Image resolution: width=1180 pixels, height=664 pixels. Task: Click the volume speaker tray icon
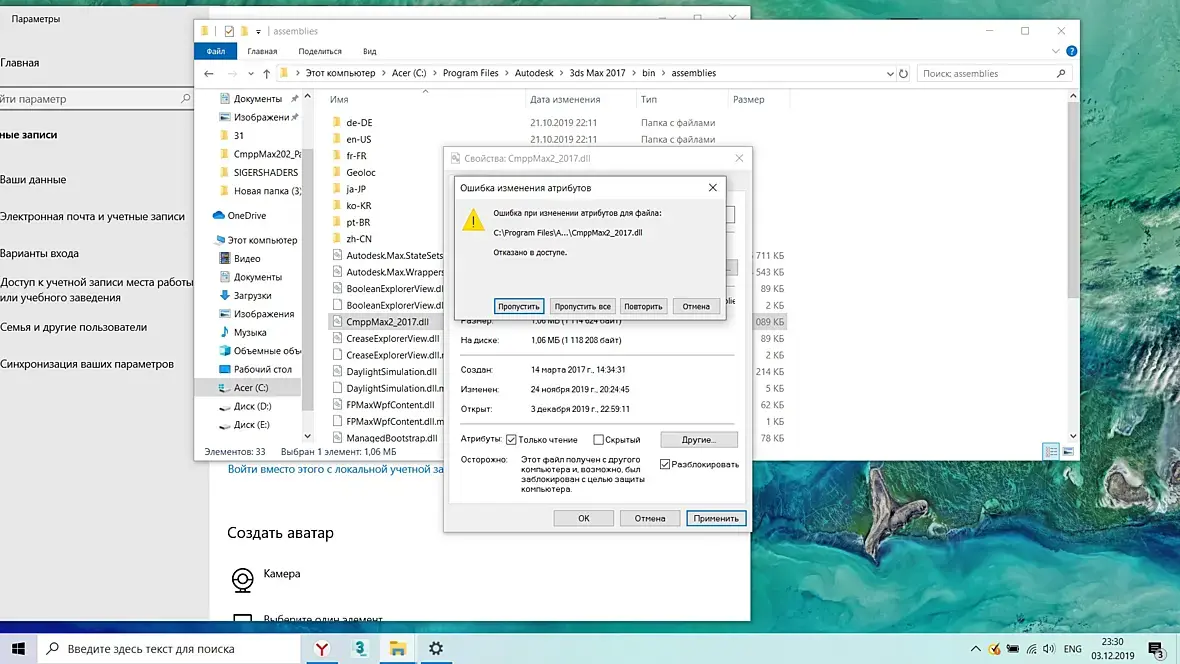[x=1049, y=649]
